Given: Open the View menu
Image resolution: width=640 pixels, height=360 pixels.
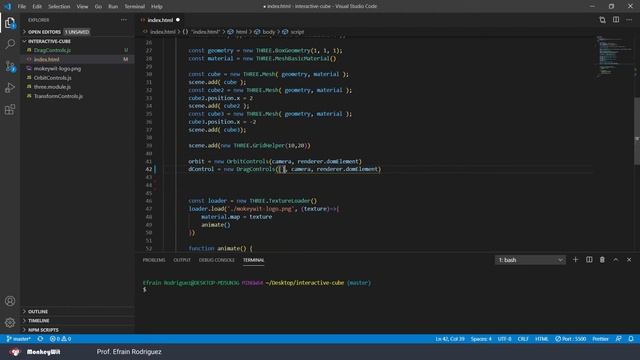Looking at the screenshot, I should pyautogui.click(x=82, y=7).
